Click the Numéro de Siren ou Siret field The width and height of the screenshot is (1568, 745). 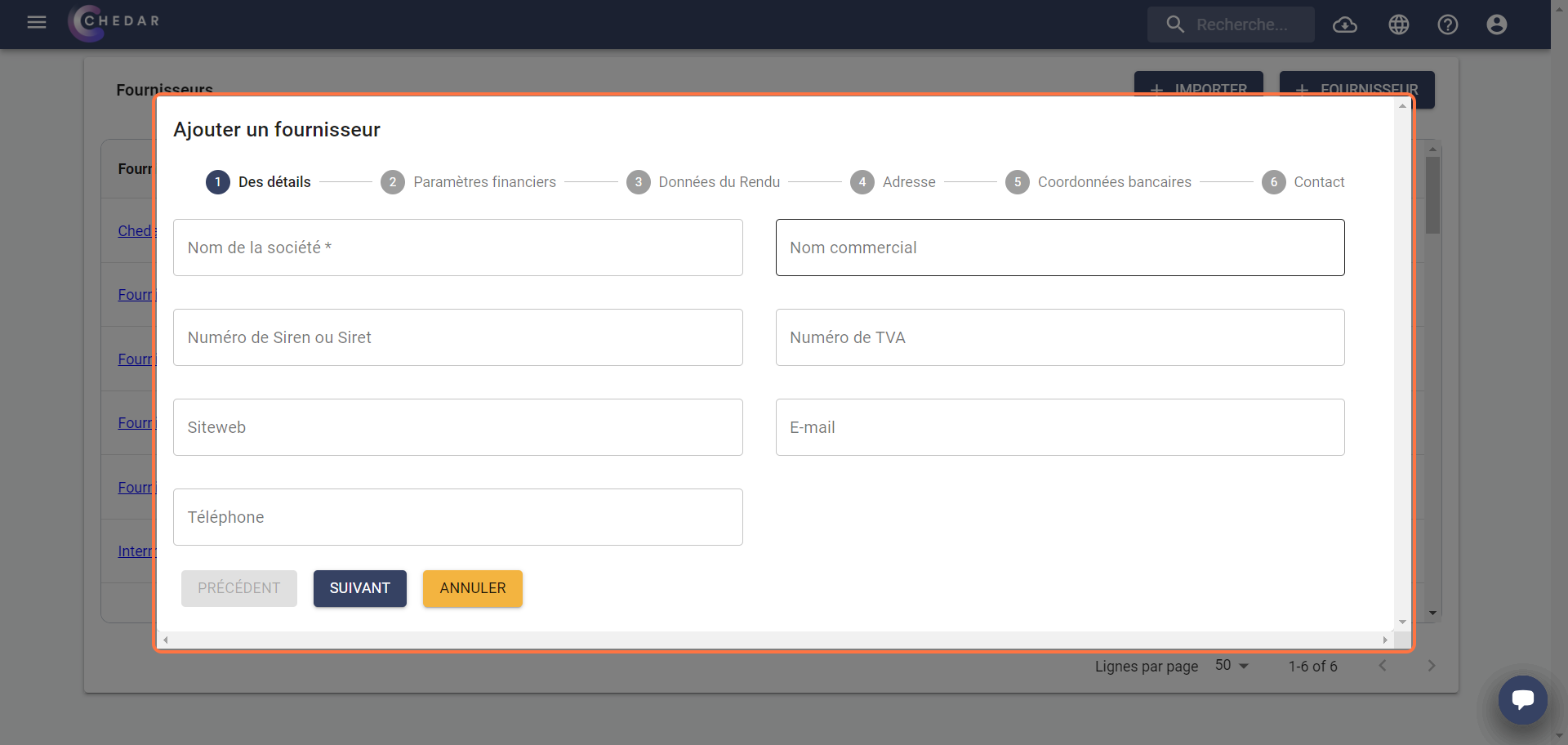[x=458, y=337]
